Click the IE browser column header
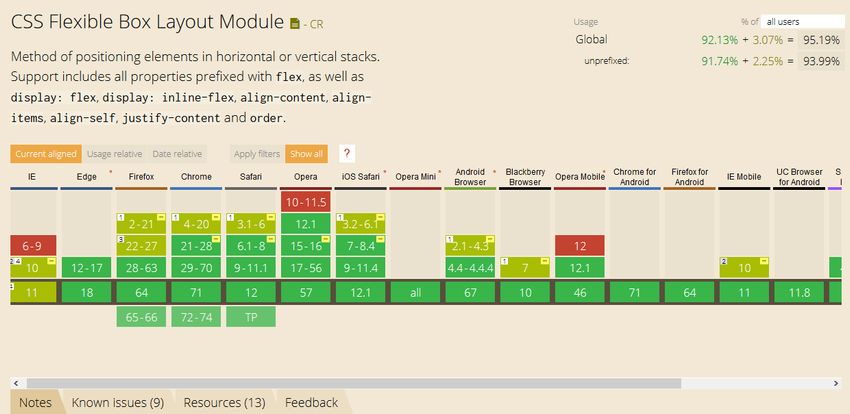The width and height of the screenshot is (850, 414). pos(33,177)
